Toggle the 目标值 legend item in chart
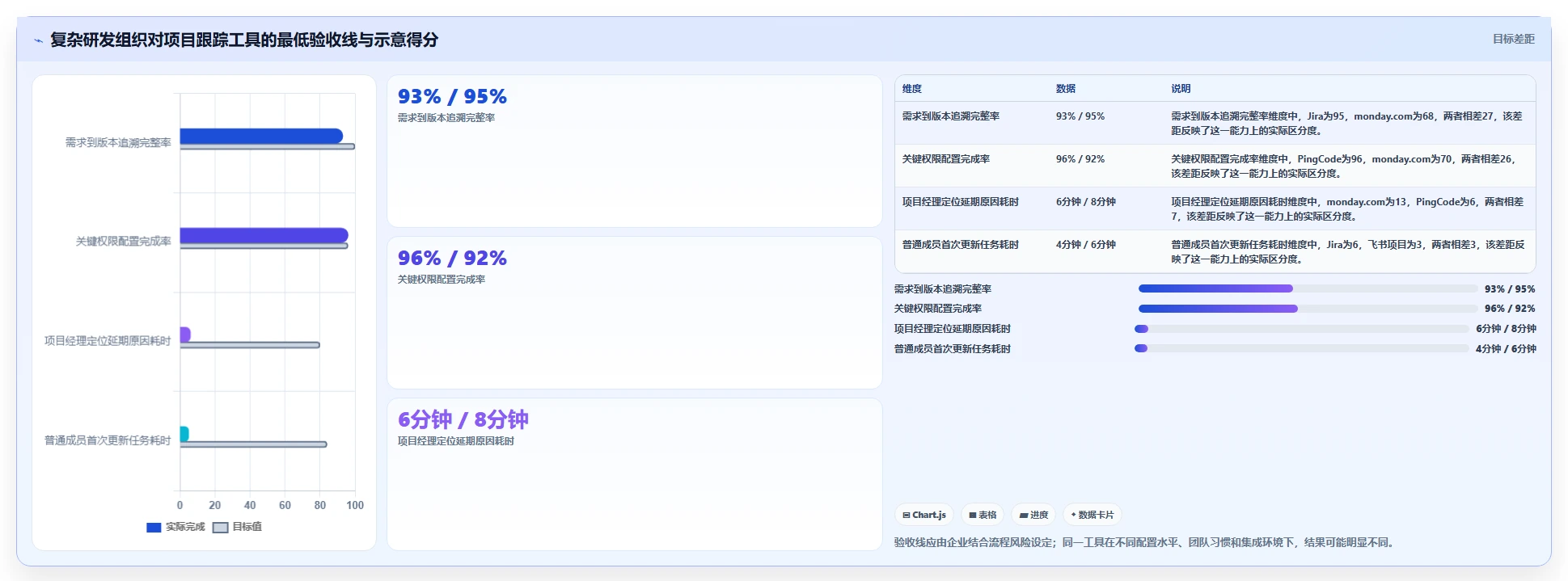The width and height of the screenshot is (1568, 581). [x=237, y=527]
